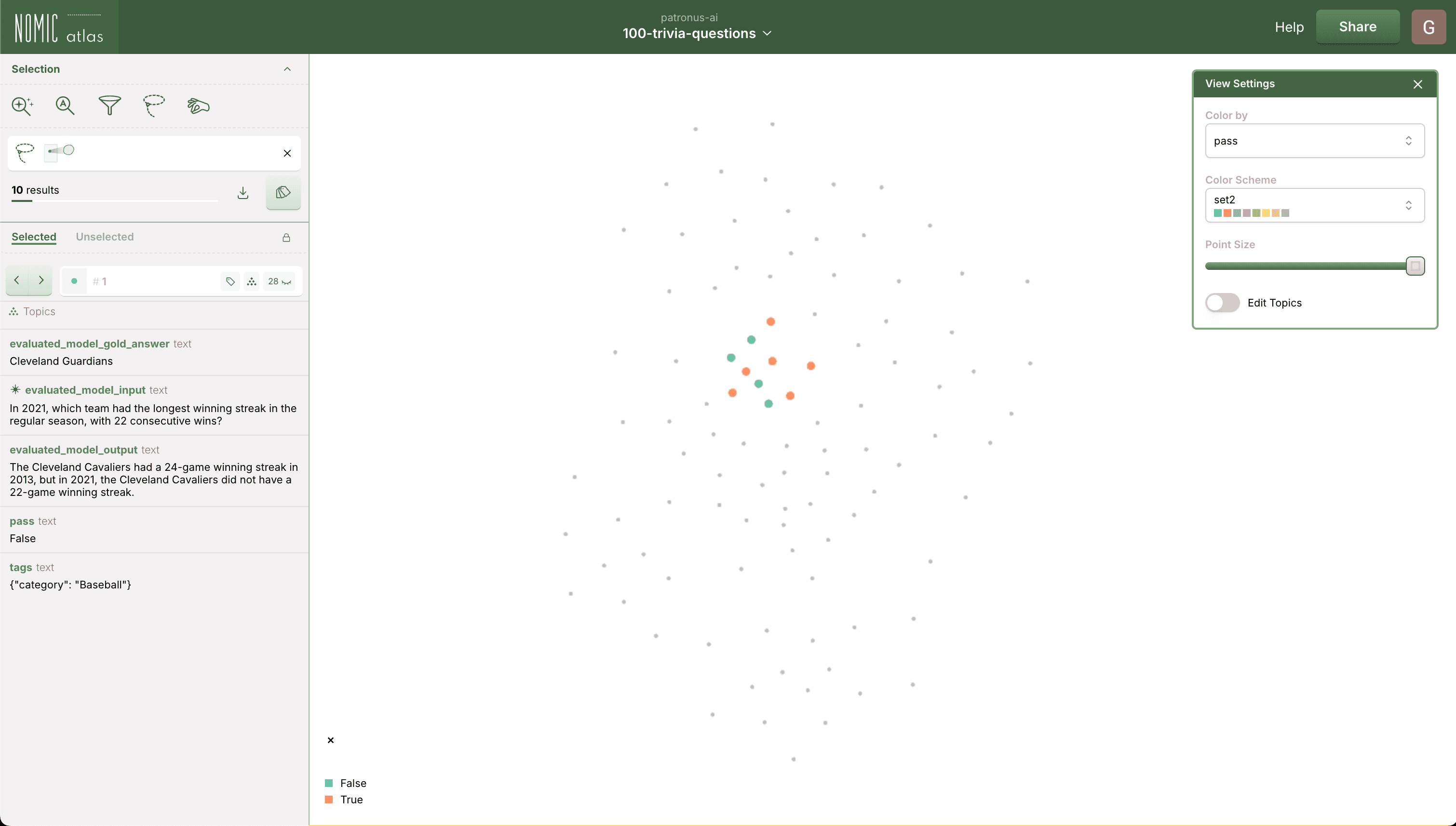Image resolution: width=1456 pixels, height=826 pixels.
Task: Go to Nomic Atlas home logo
Action: tap(59, 27)
